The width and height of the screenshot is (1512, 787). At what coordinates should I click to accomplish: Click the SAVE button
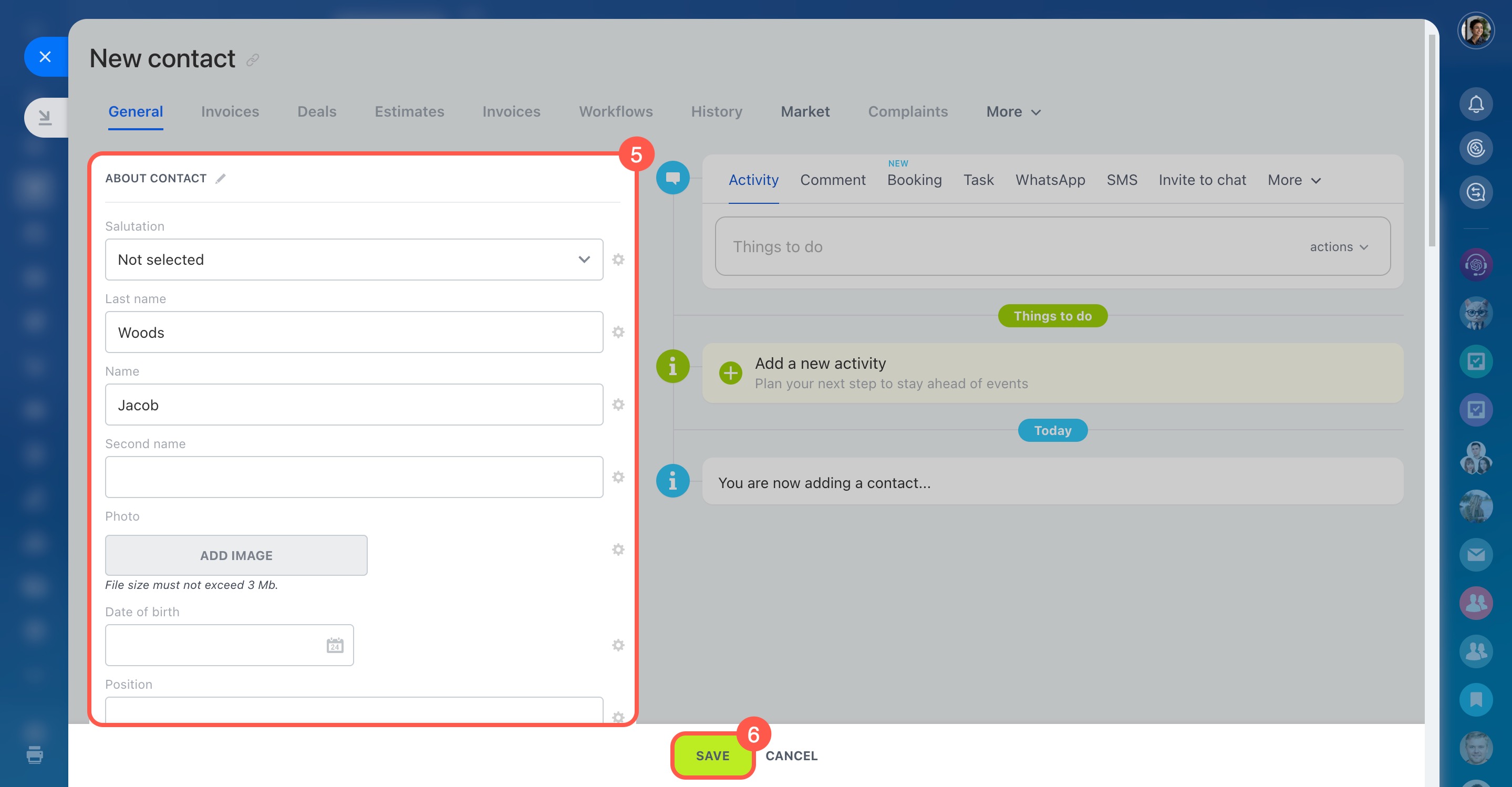pos(712,755)
